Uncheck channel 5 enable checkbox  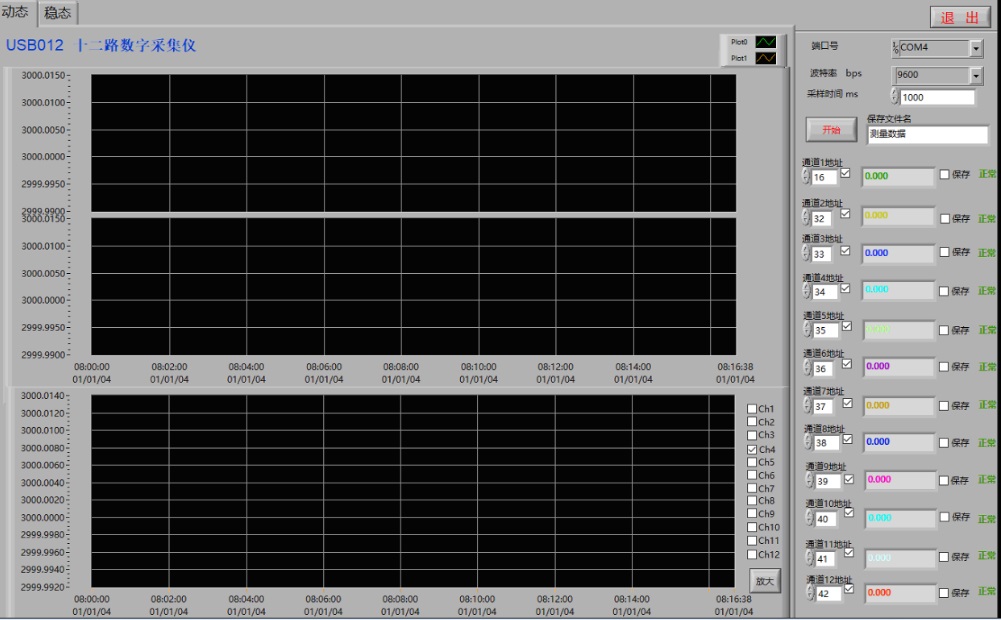click(x=847, y=326)
